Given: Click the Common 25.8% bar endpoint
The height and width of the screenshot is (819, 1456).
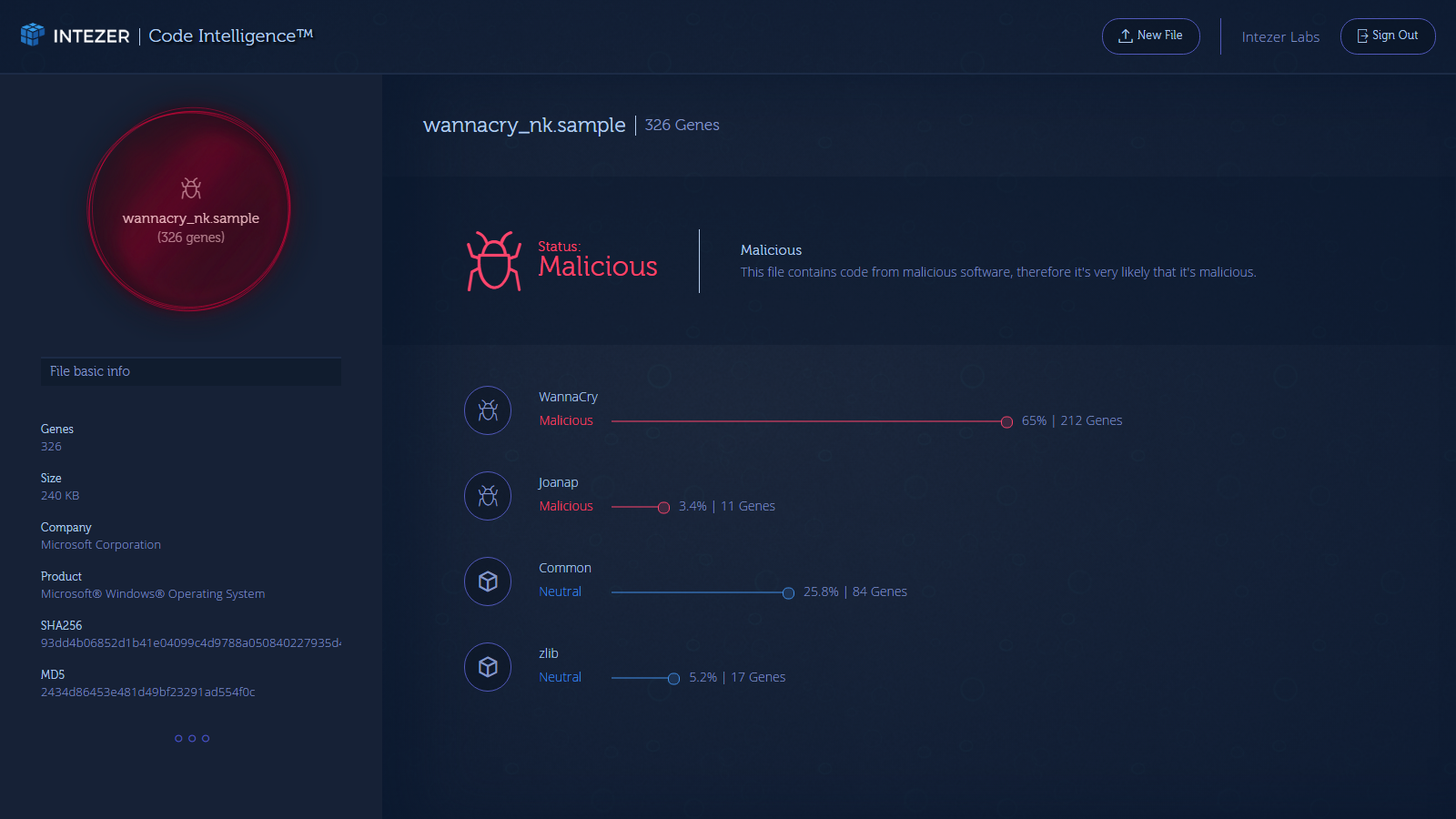Looking at the screenshot, I should pyautogui.click(x=788, y=592).
